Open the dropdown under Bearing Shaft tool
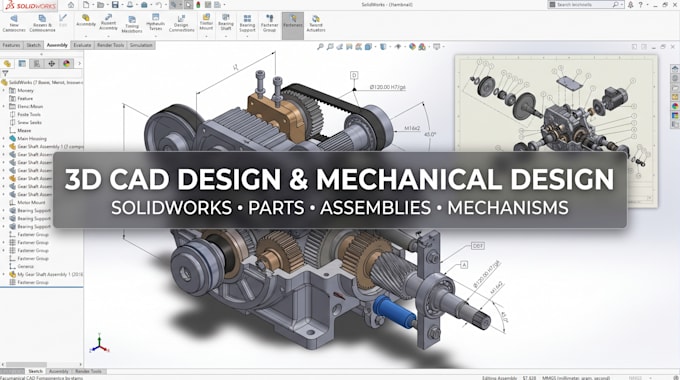Viewport: 680px width, 380px height. coord(226,36)
